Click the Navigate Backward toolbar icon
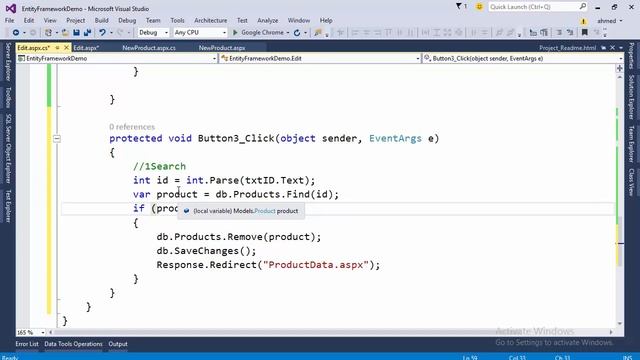The image size is (640, 360). pyautogui.click(x=16, y=32)
